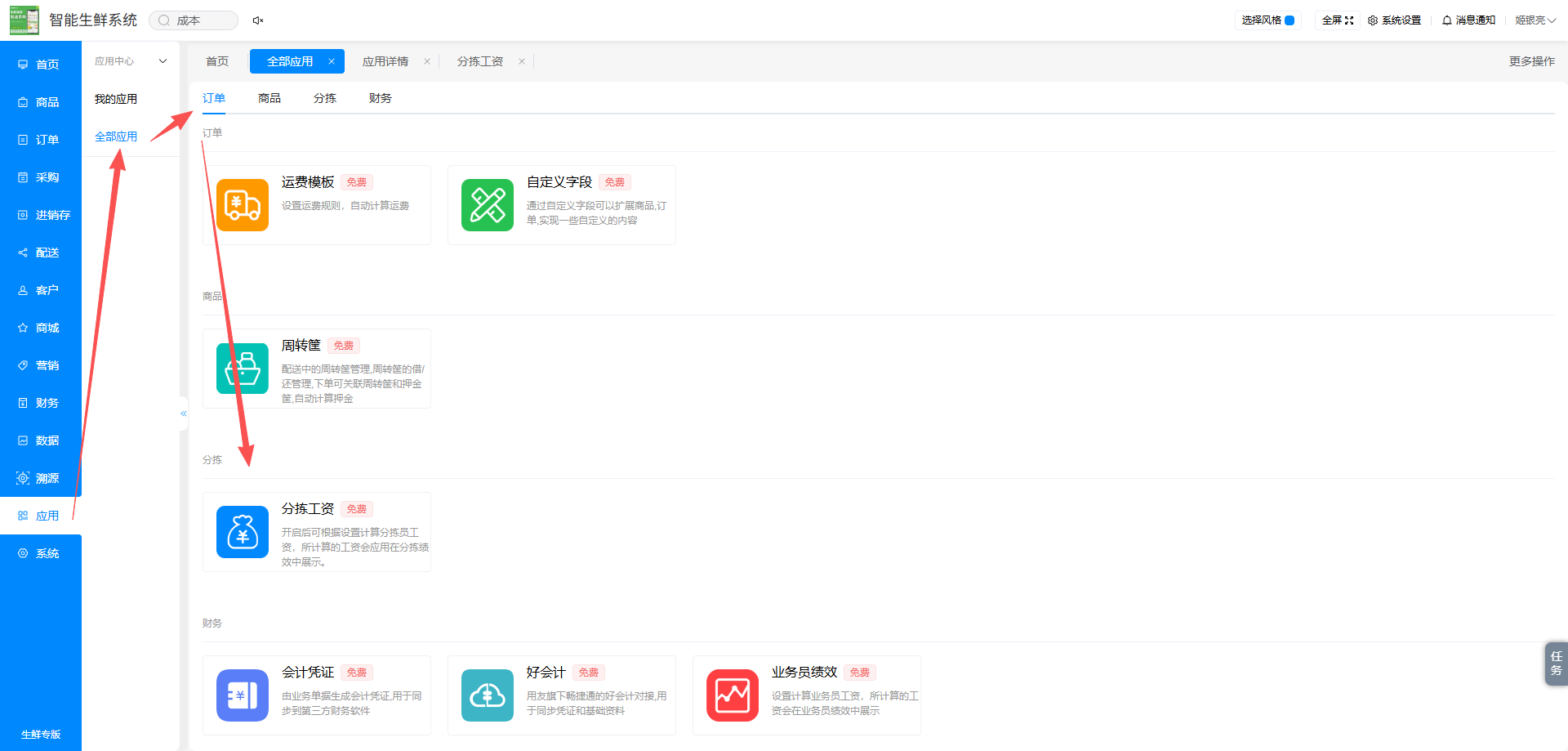This screenshot has width=1568, height=751.
Task: Open 配送 in the left sidebar
Action: [x=41, y=253]
